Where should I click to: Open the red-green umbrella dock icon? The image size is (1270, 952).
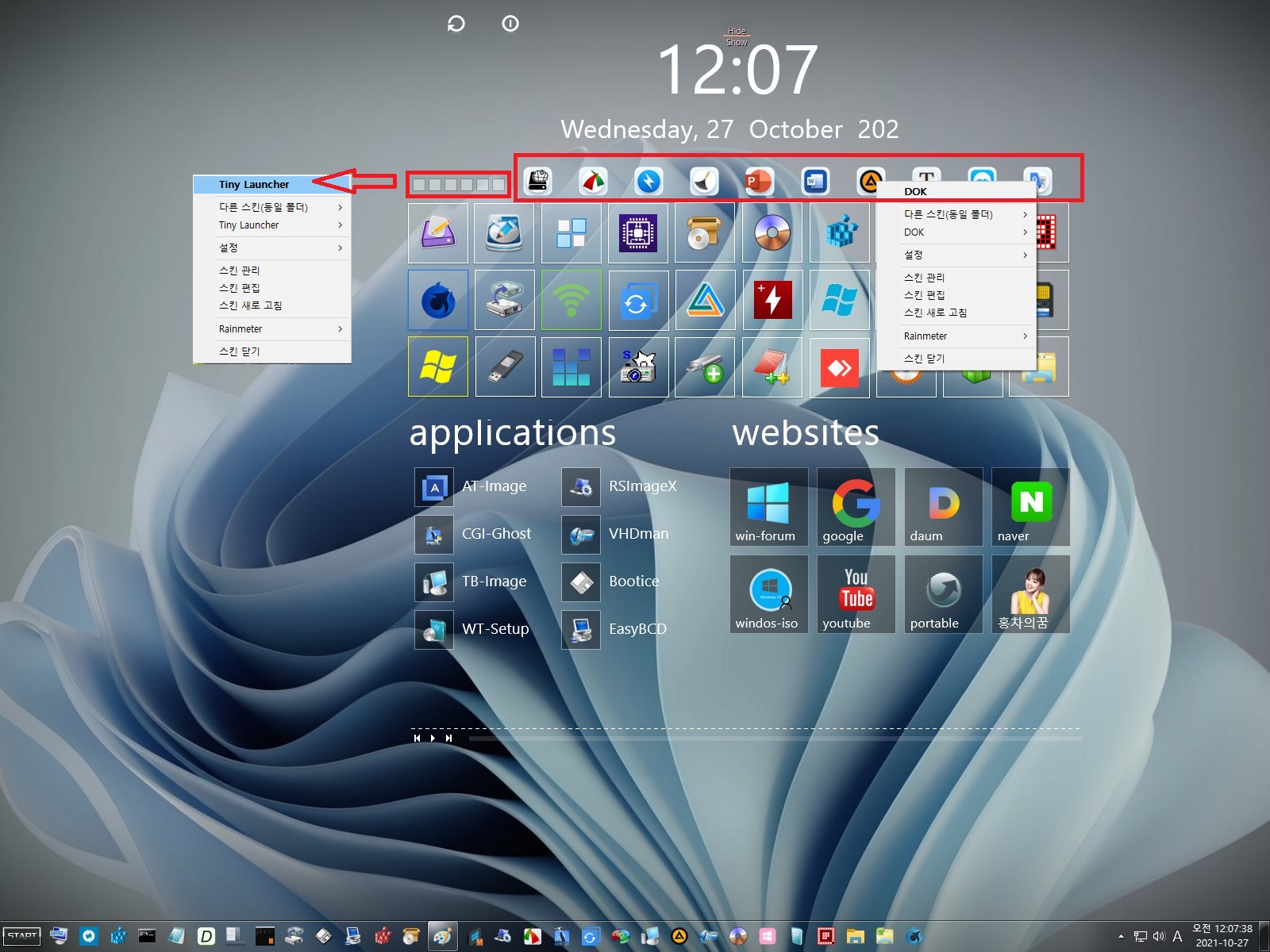click(593, 182)
